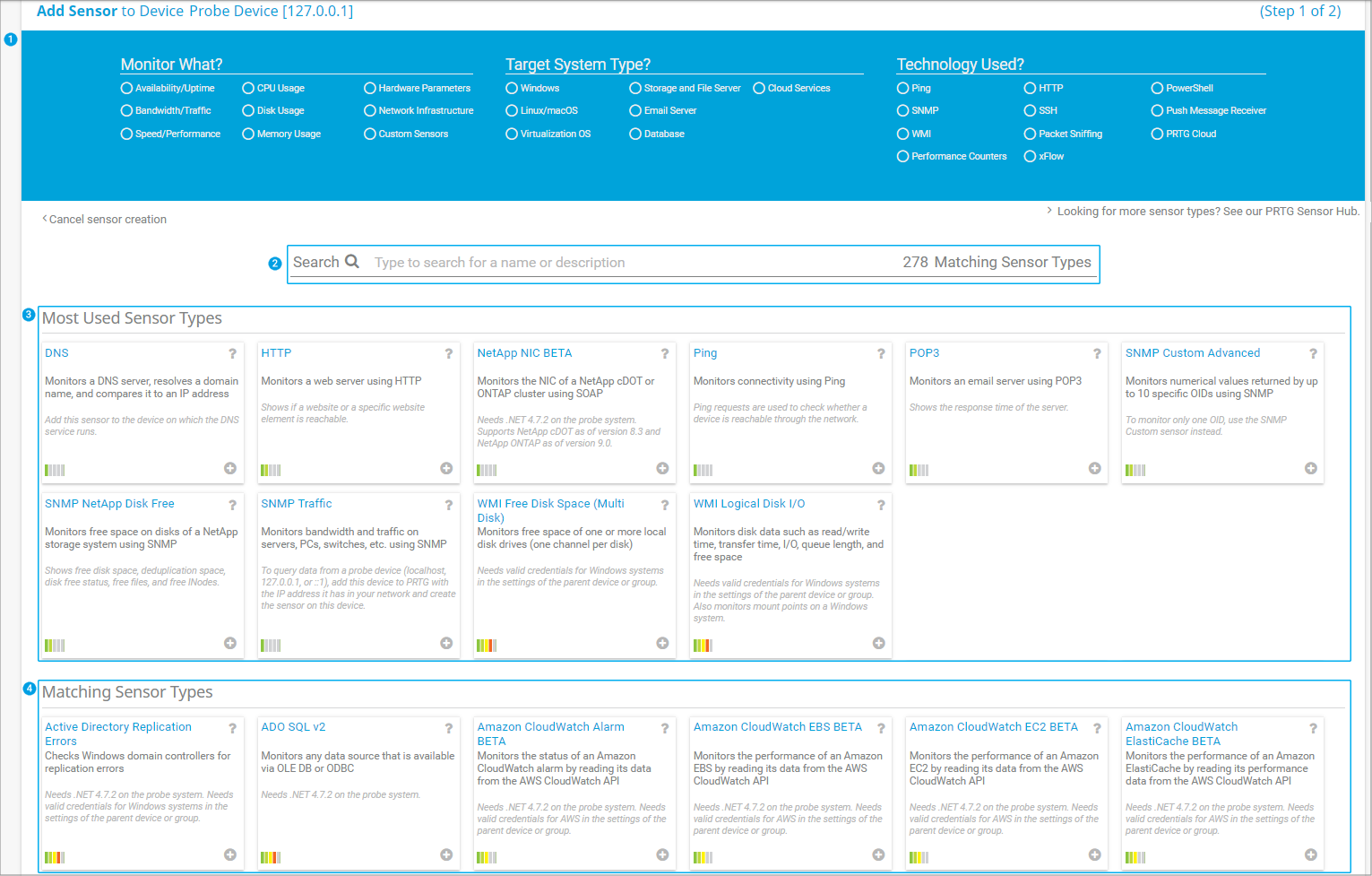Add ADO SQL v2 sensor plus icon
Screen dimensions: 1372x876
(x=446, y=854)
